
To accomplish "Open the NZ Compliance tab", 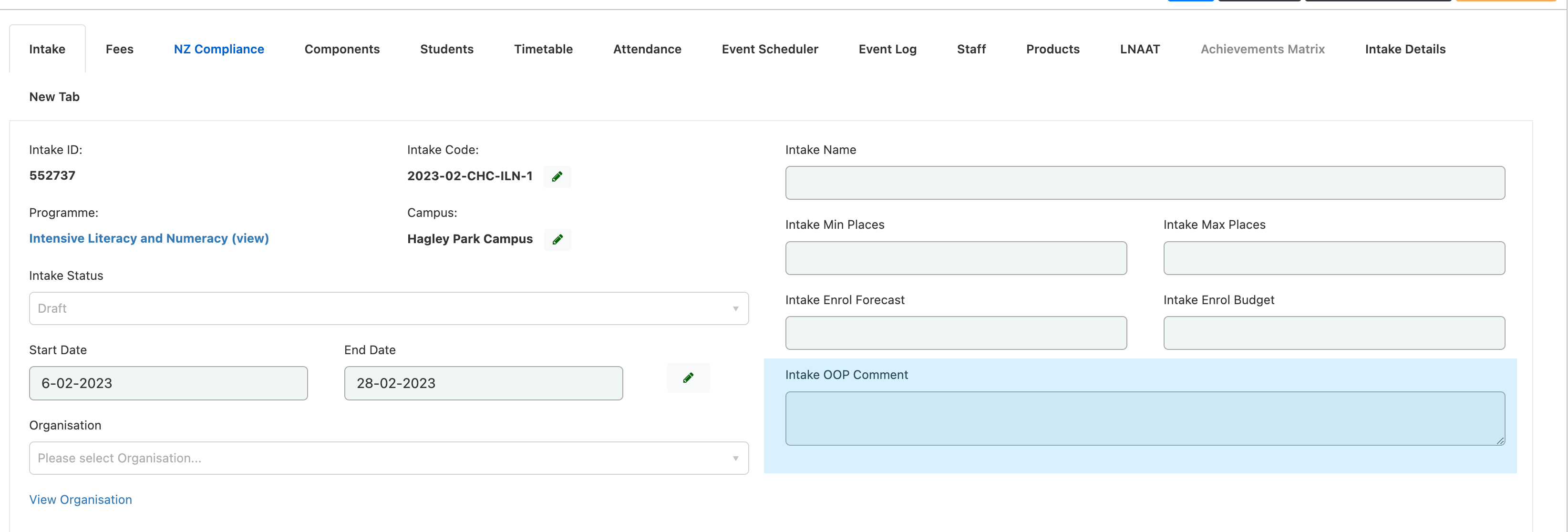I will pos(219,49).
